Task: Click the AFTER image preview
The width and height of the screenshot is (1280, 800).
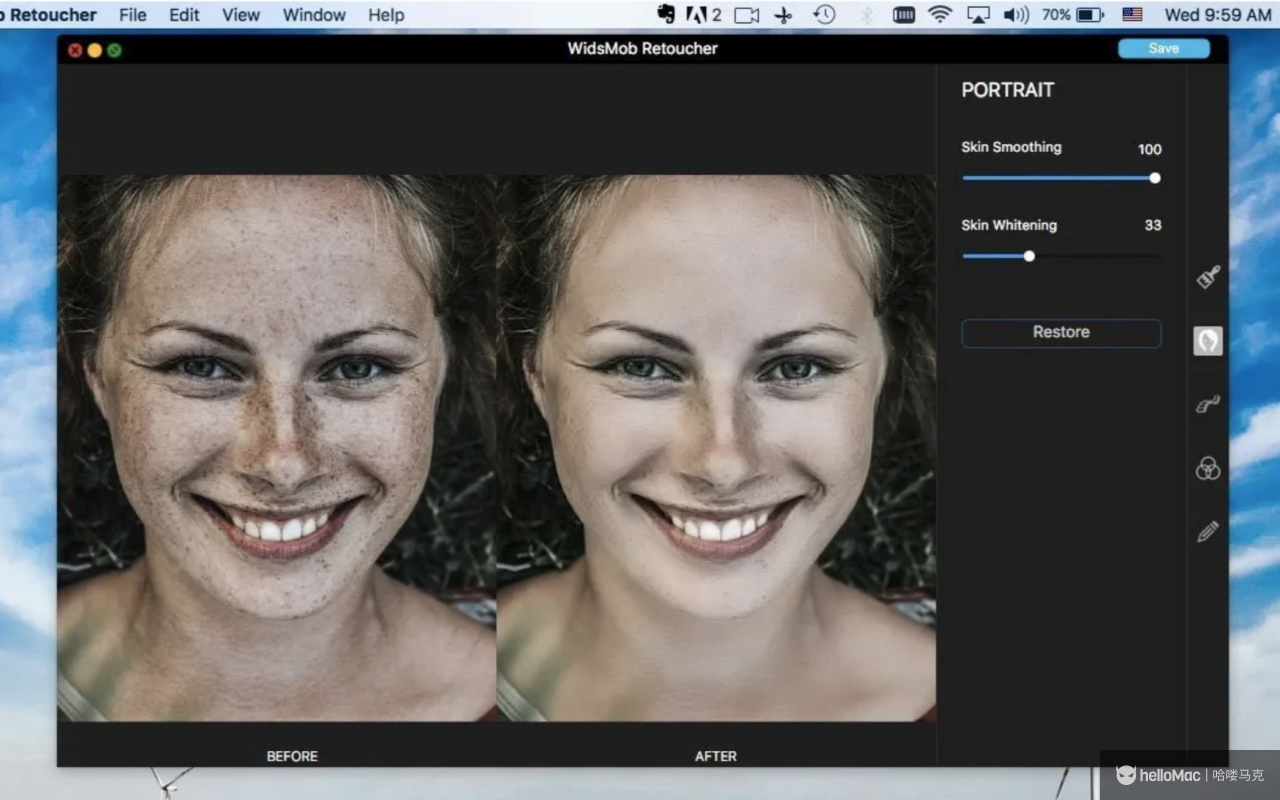Action: [716, 448]
